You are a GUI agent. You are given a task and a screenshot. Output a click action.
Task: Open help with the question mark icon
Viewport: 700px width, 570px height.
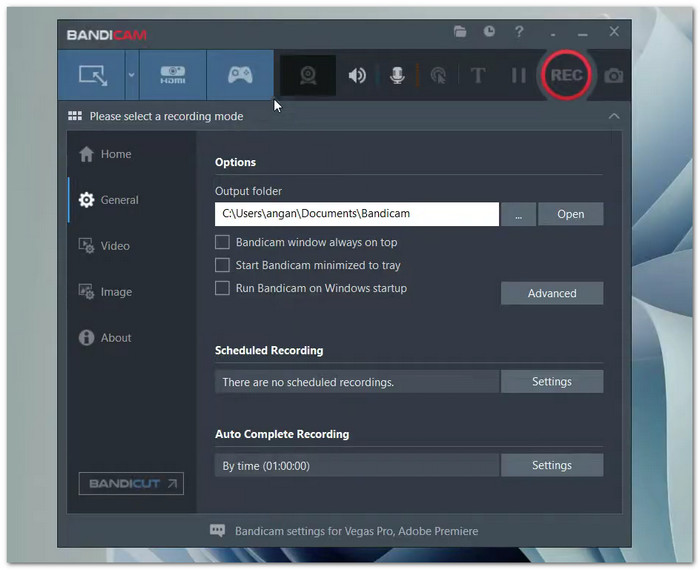point(519,32)
